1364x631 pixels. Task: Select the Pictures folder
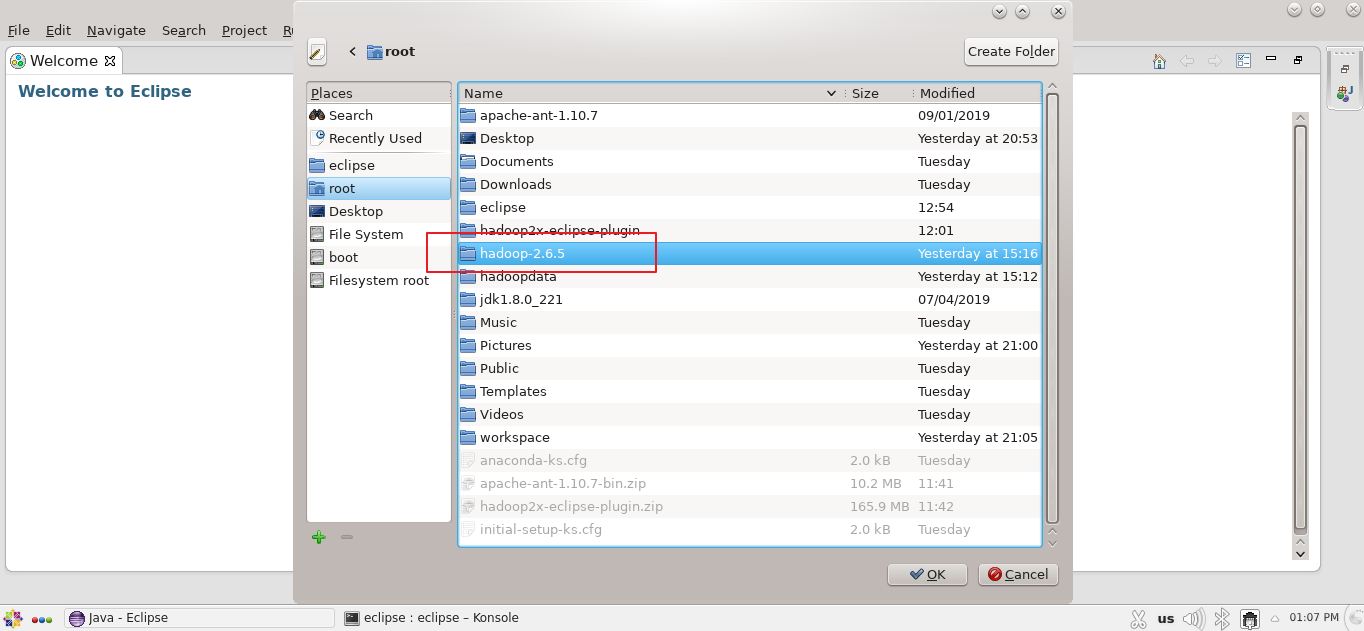pos(750,345)
